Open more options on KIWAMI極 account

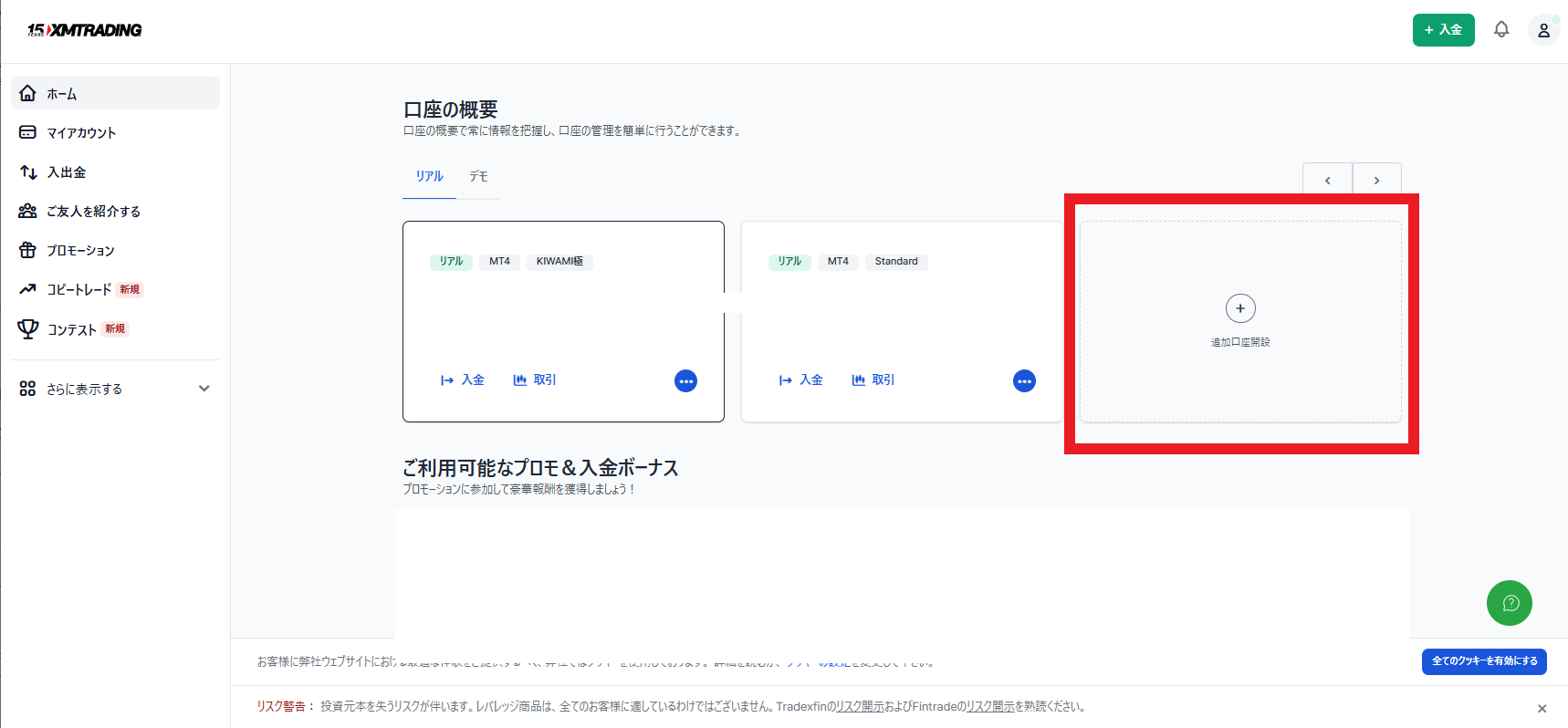point(685,381)
